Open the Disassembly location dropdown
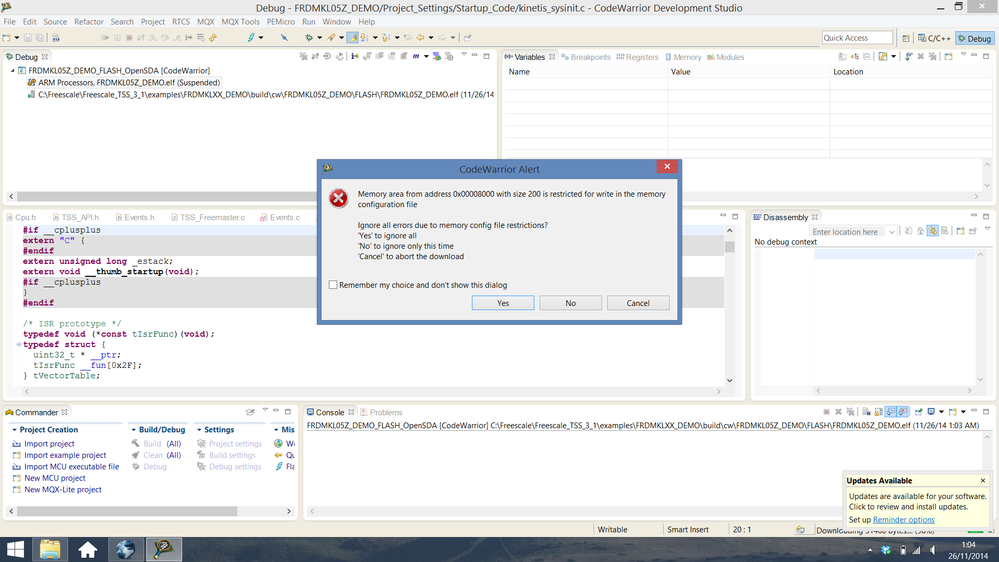The image size is (999, 562). click(892, 232)
